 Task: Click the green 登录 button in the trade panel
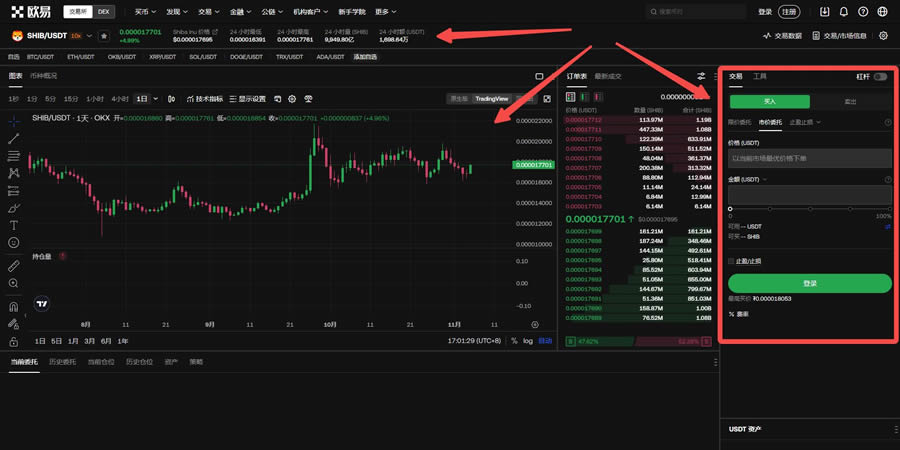click(x=809, y=283)
